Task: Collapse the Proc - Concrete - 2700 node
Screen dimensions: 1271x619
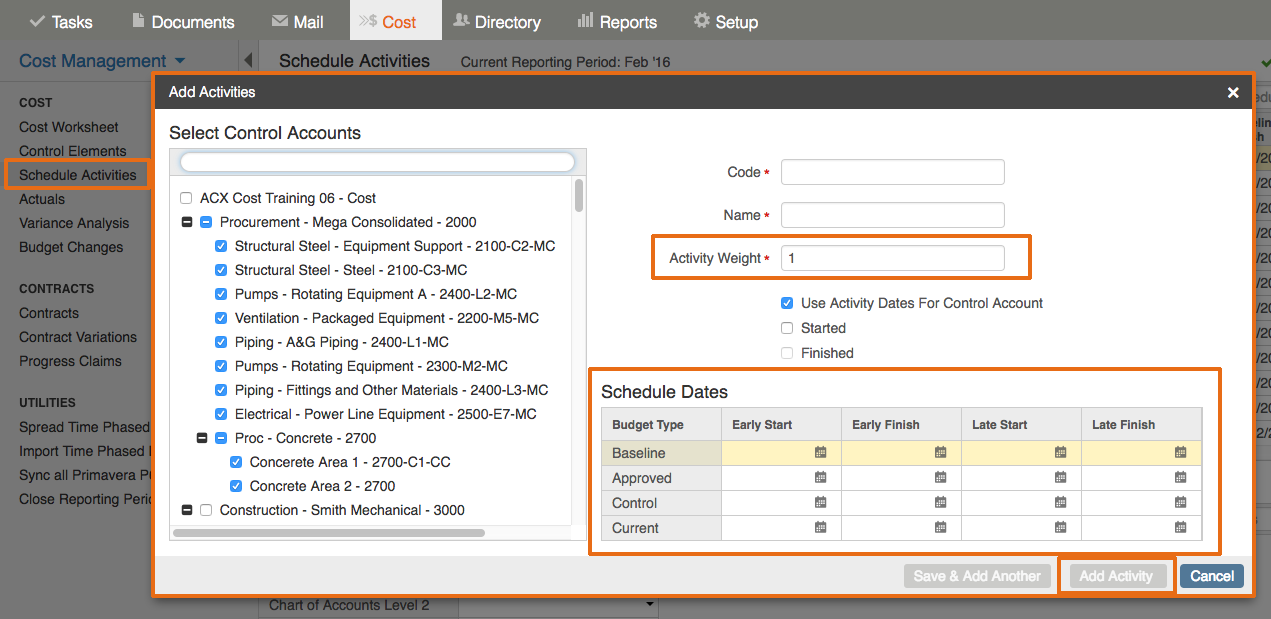Action: click(x=202, y=438)
